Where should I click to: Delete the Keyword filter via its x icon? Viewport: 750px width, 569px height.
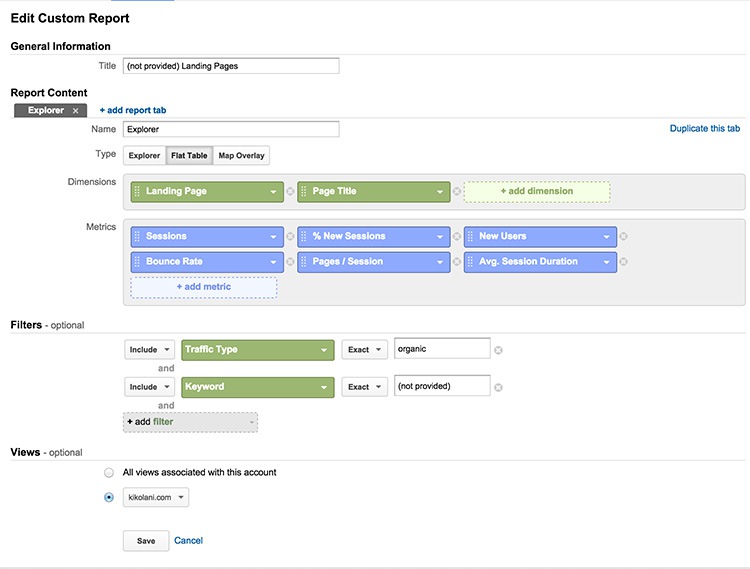(x=498, y=387)
